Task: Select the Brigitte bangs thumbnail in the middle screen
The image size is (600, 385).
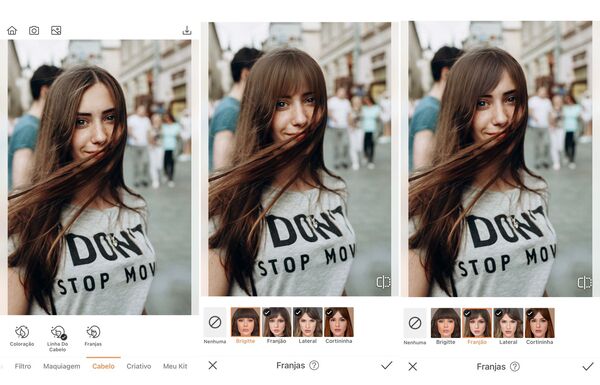Action: [245, 322]
